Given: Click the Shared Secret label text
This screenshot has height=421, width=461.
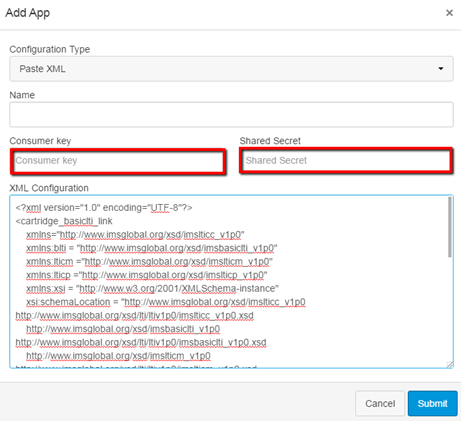Looking at the screenshot, I should click(270, 141).
